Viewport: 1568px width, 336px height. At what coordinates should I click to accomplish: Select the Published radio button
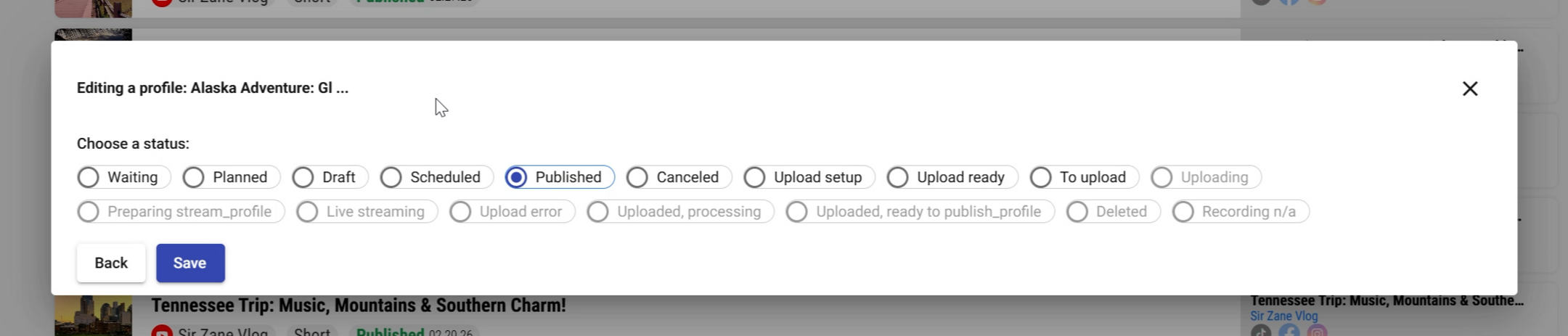pos(560,177)
